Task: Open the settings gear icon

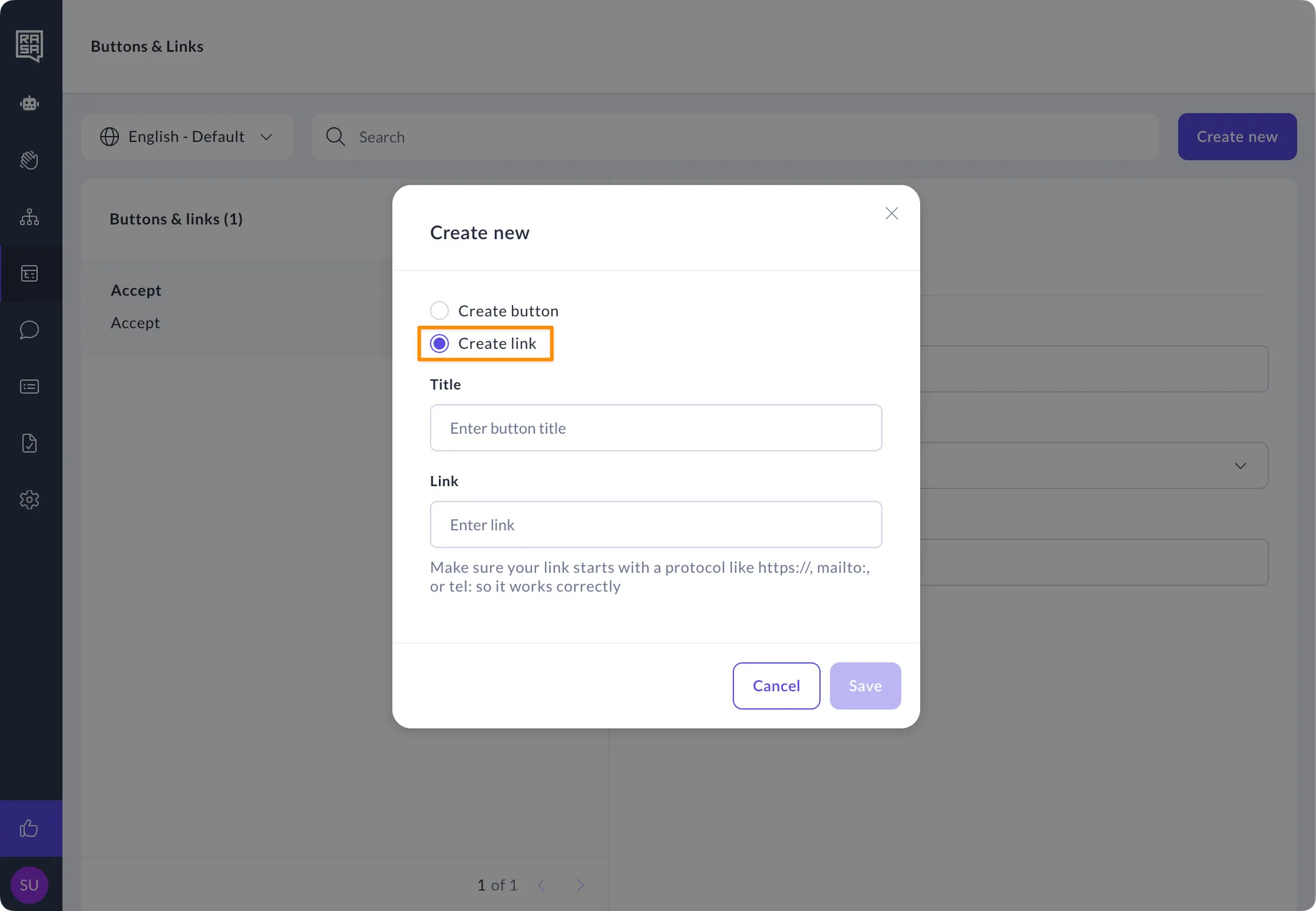Action: (x=30, y=500)
